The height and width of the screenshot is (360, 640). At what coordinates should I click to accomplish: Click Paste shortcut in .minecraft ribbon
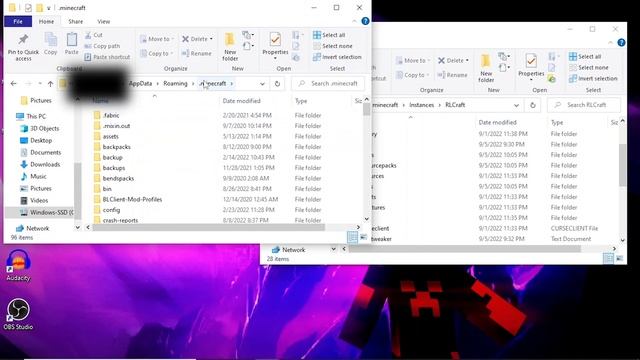point(107,57)
